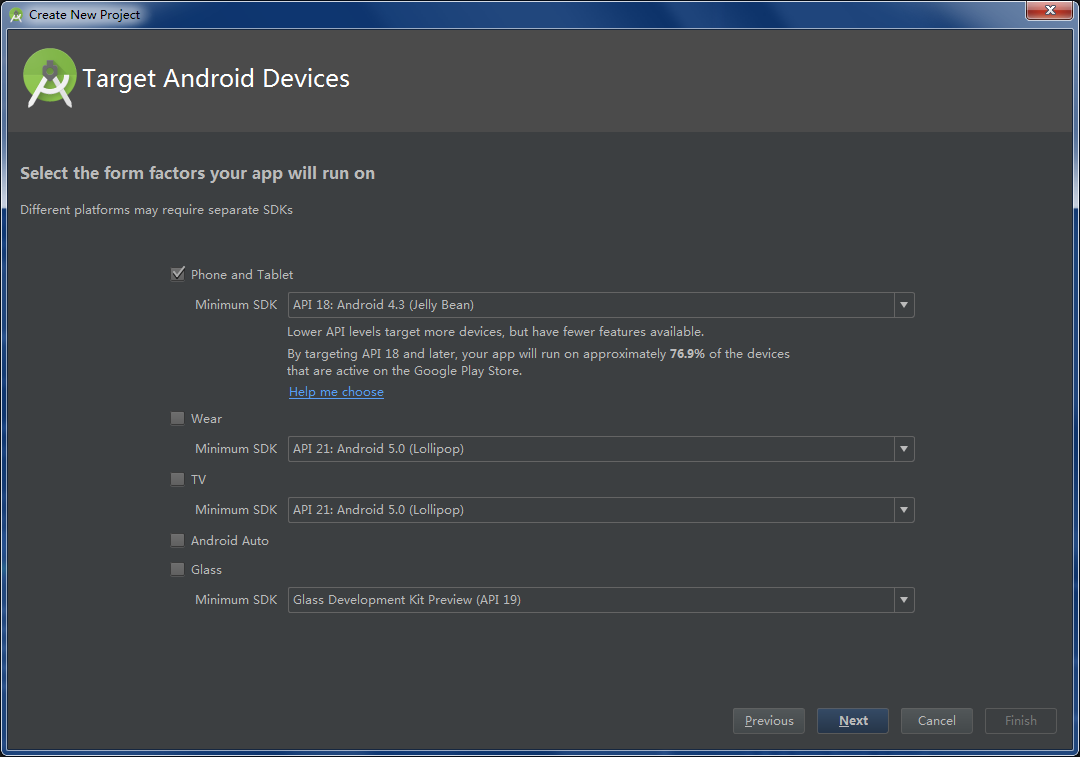Viewport: 1080px width, 757px height.
Task: Enable the TV form factor checkbox
Action: [178, 479]
